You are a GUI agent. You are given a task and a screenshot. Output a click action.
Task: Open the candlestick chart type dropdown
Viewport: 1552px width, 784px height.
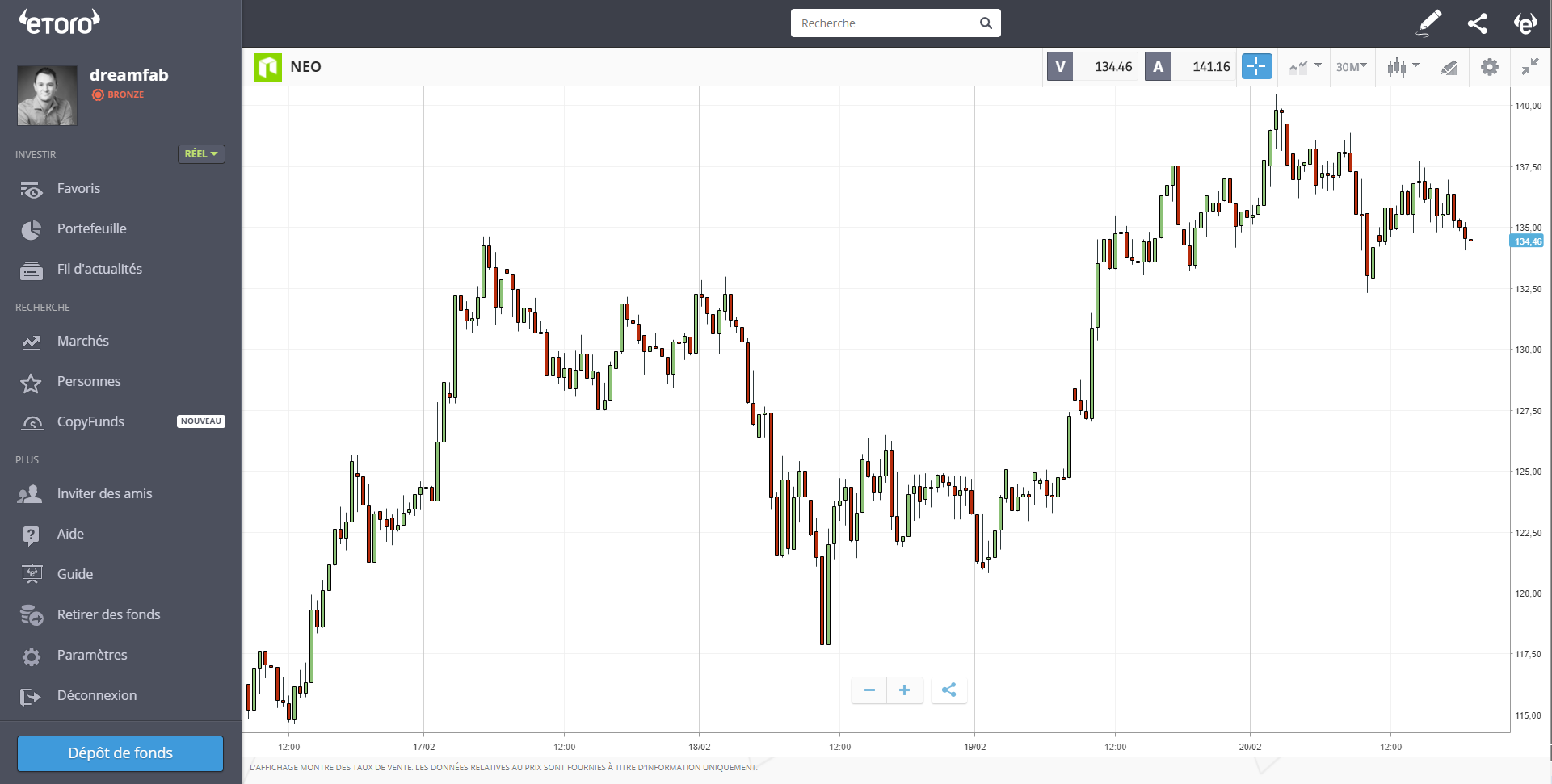1403,67
